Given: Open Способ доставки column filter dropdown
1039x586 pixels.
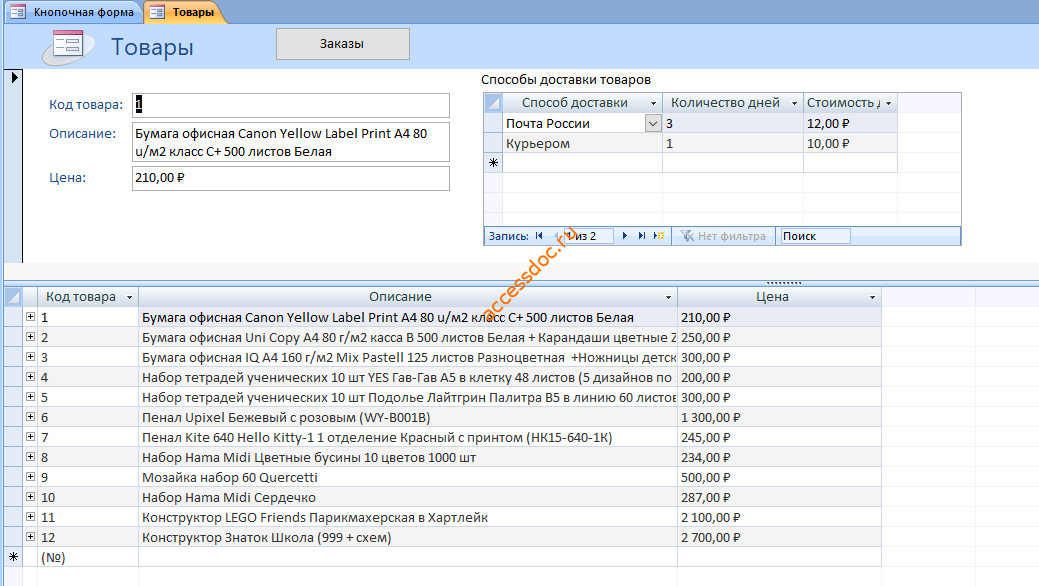Looking at the screenshot, I should [653, 103].
